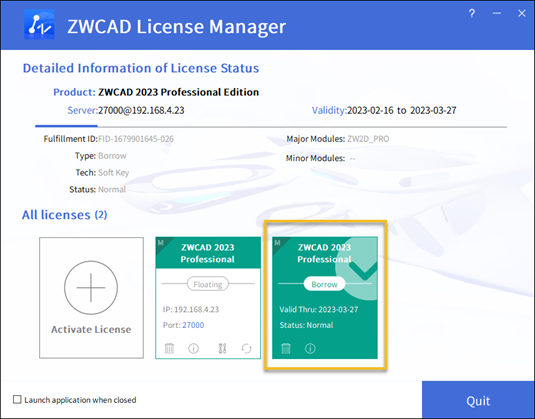The image size is (535, 419).
Task: Enable Launch application when closed checkbox
Action: (17, 400)
